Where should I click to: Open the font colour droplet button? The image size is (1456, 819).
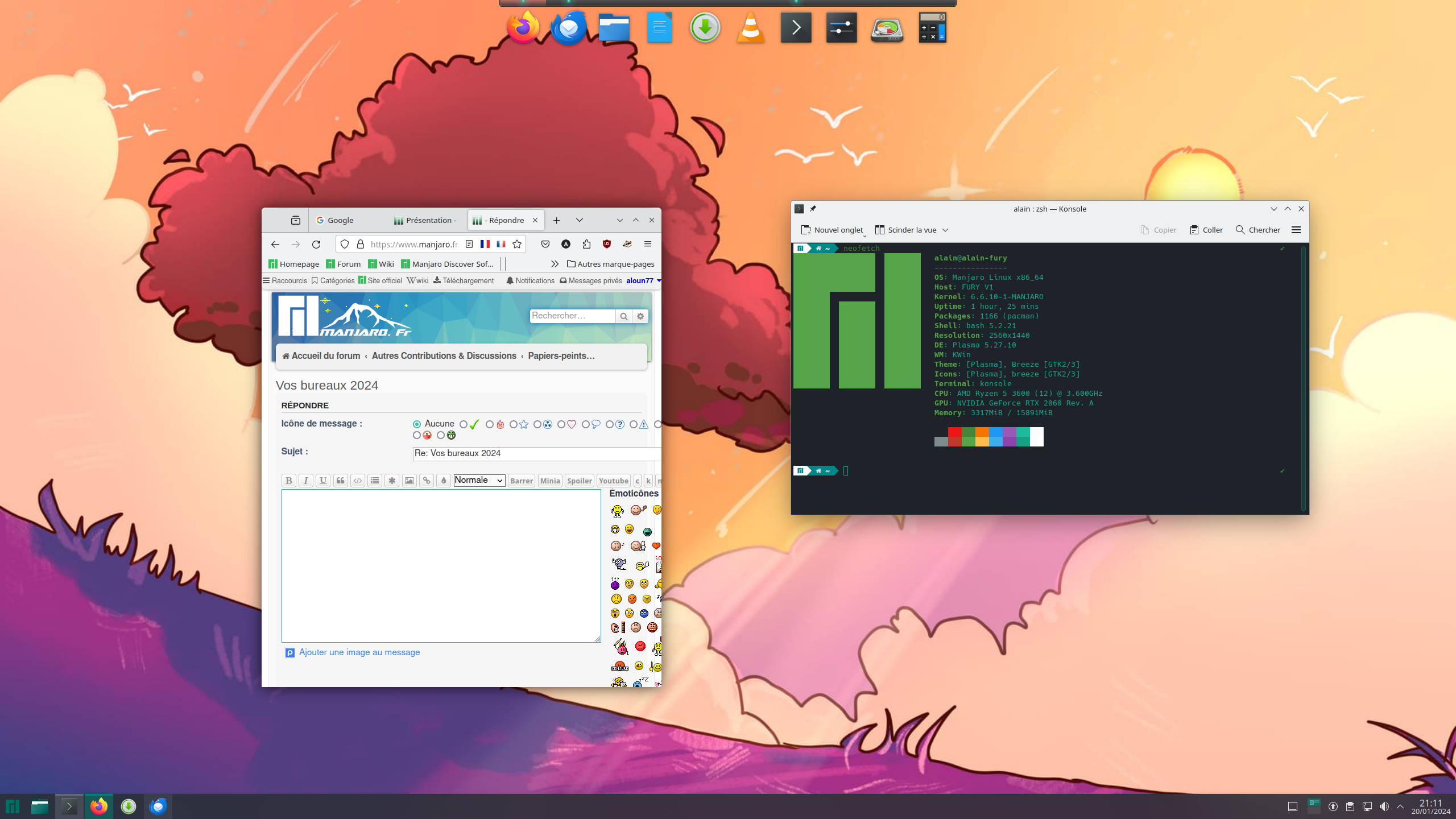pos(444,481)
